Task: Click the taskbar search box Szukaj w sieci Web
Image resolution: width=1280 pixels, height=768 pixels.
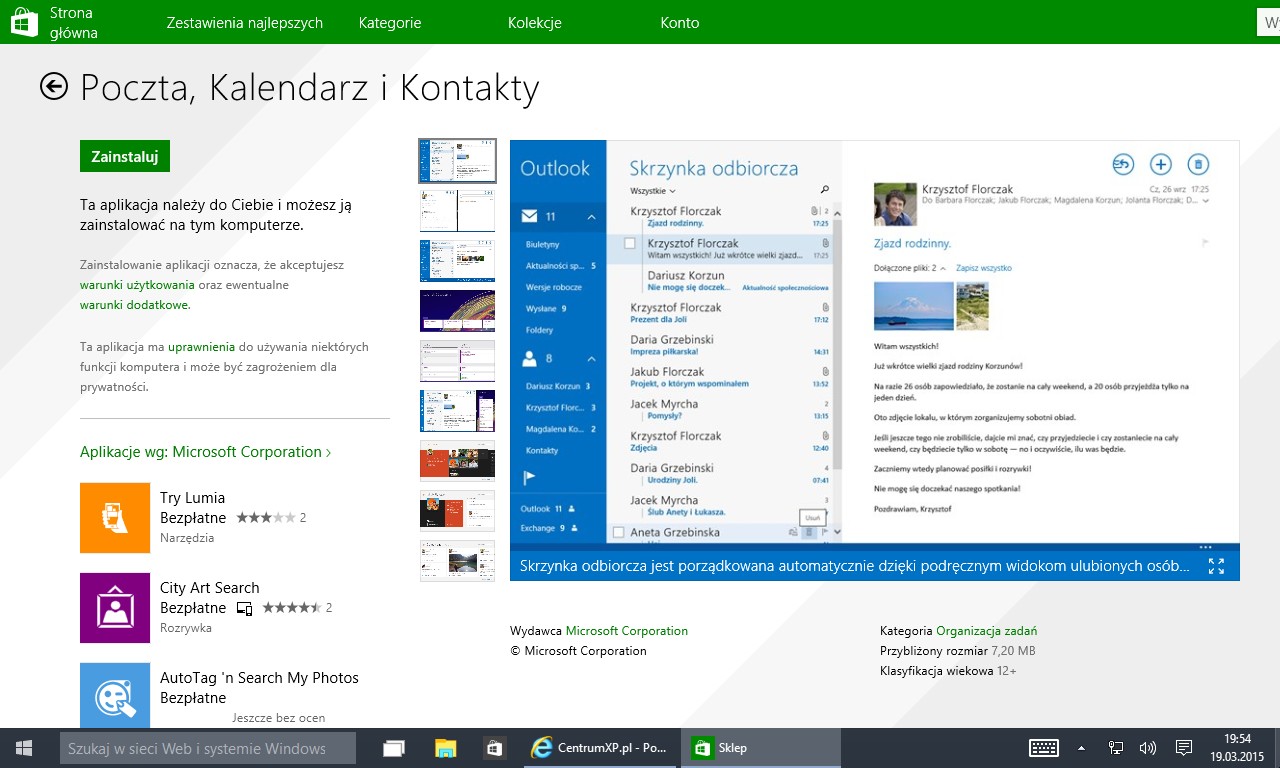Action: (208, 748)
